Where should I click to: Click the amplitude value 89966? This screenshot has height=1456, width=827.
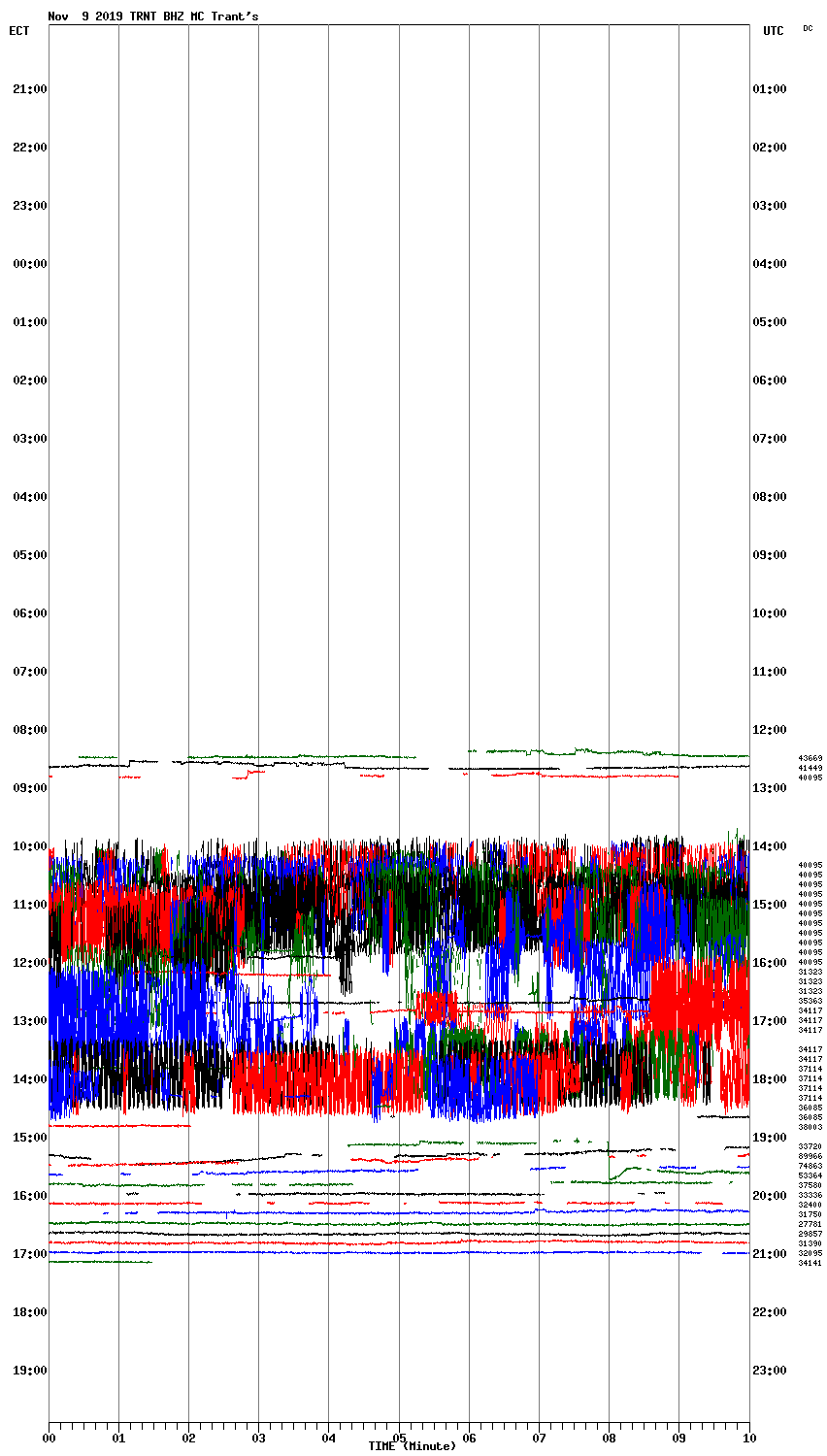[x=810, y=1156]
